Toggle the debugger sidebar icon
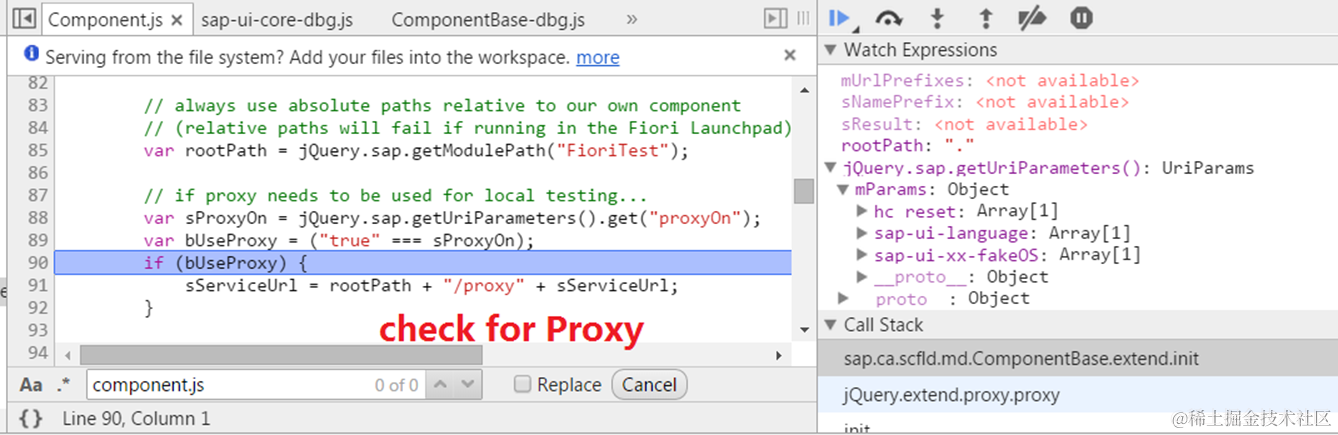This screenshot has width=1338, height=435. pyautogui.click(x=775, y=18)
